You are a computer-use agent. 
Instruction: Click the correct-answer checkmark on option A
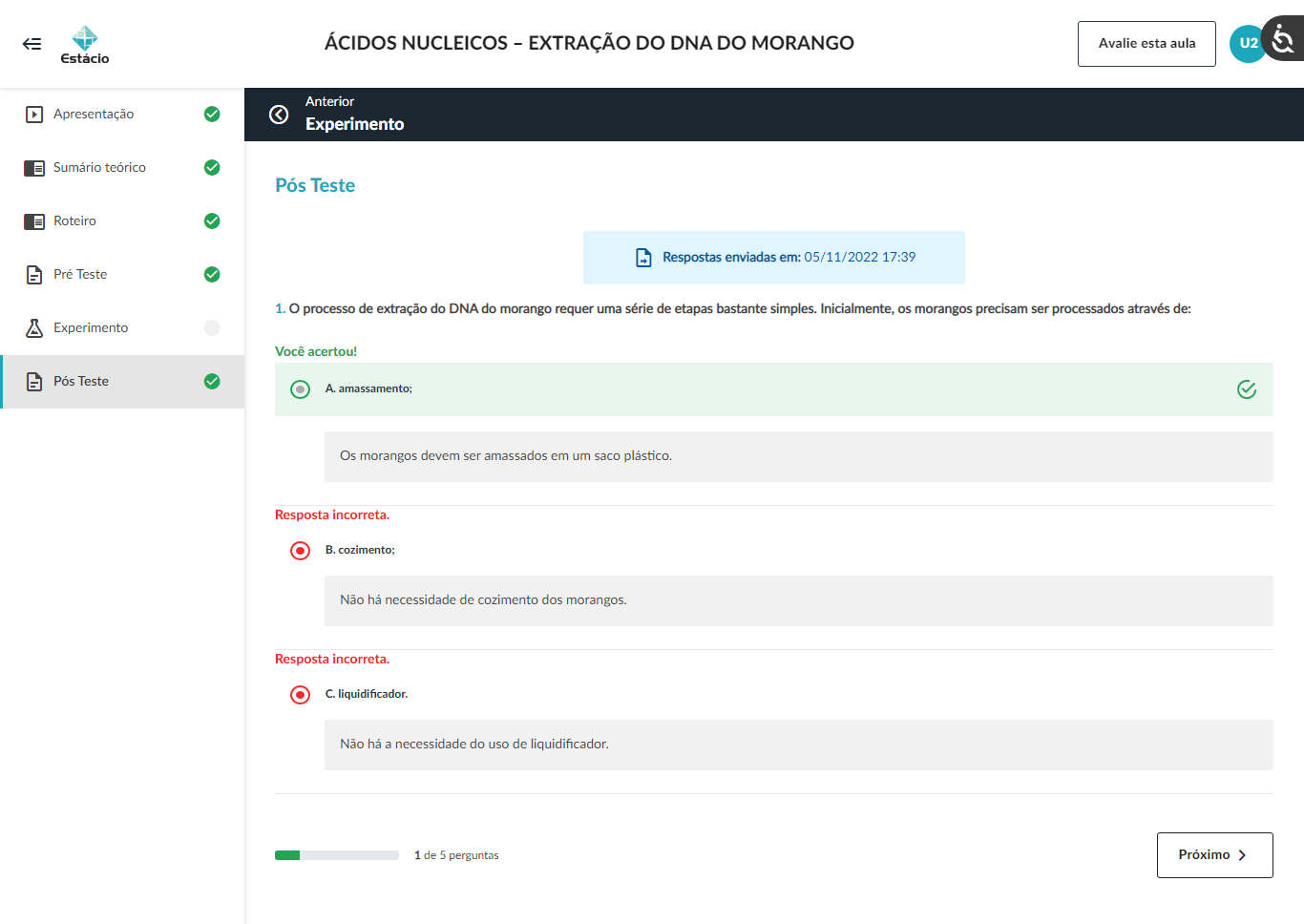pyautogui.click(x=1247, y=389)
